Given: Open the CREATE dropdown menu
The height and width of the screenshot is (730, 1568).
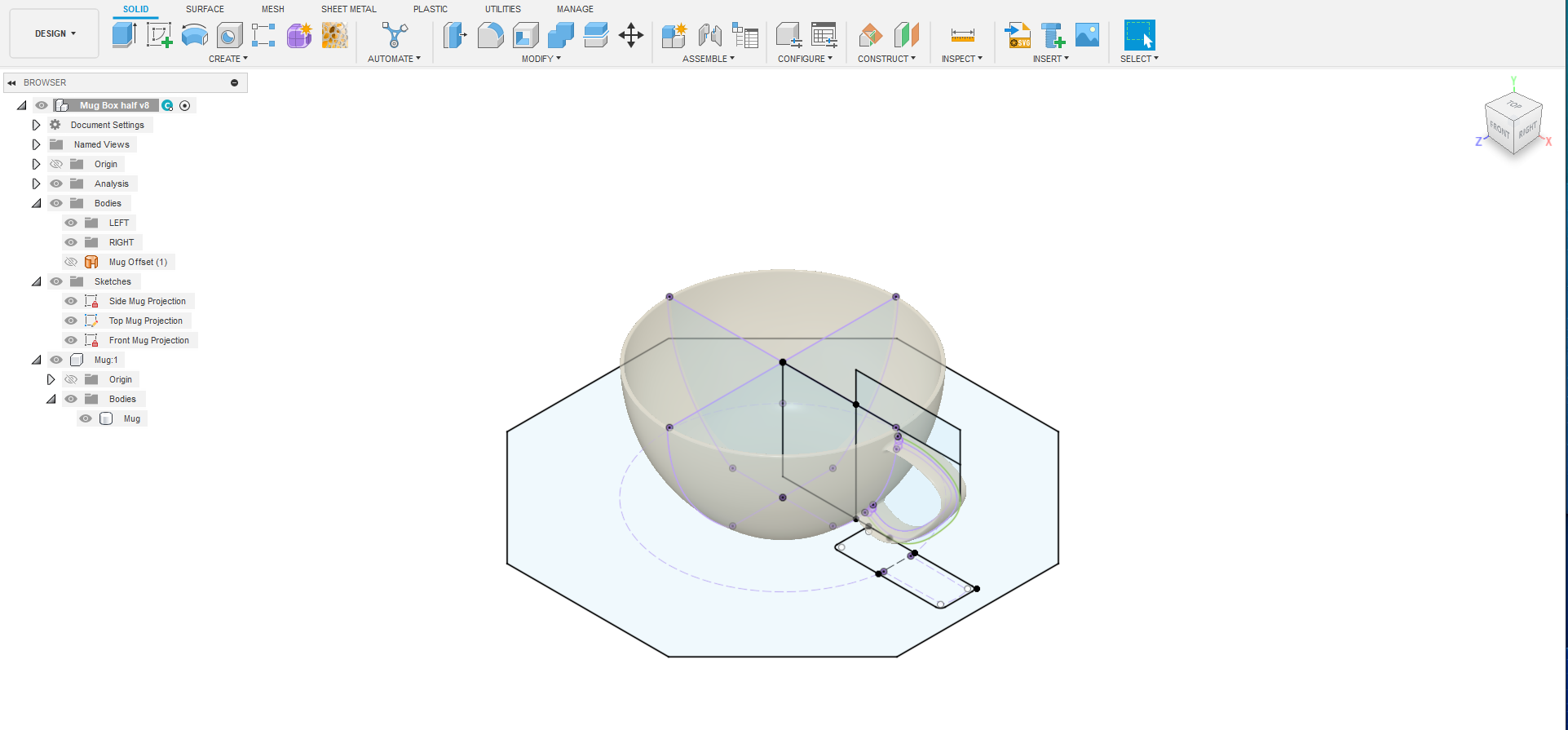Looking at the screenshot, I should coord(228,59).
